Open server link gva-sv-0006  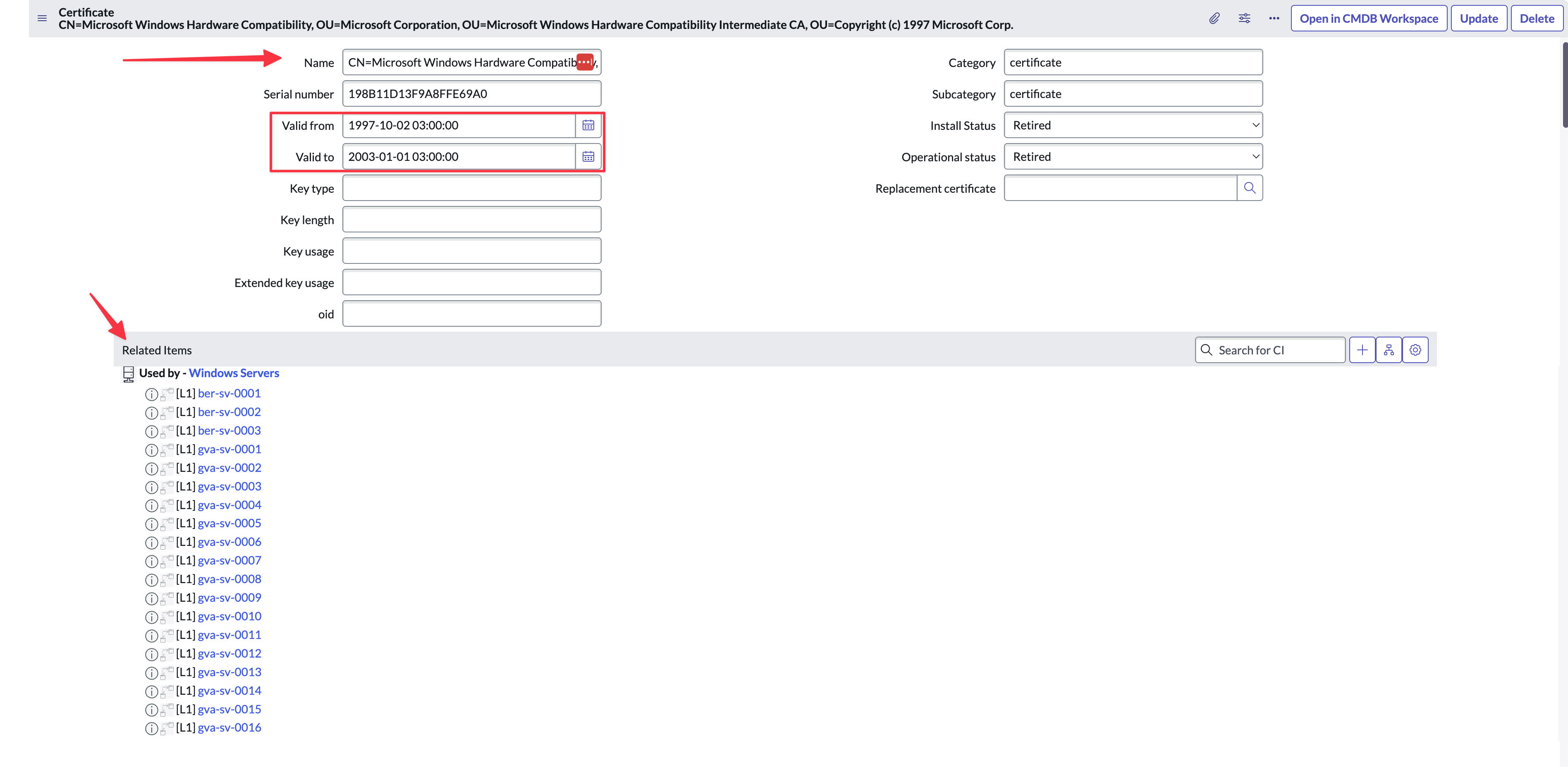click(229, 542)
